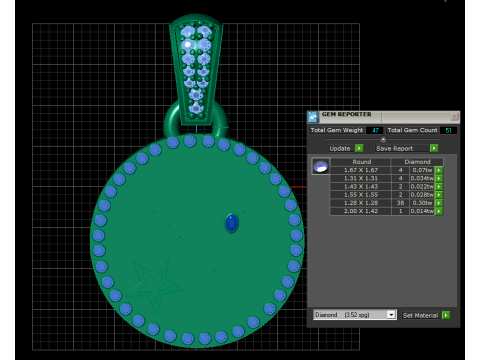Viewport: 480px width, 360px height.
Task: Click the Set Material label
Action: pyautogui.click(x=420, y=315)
